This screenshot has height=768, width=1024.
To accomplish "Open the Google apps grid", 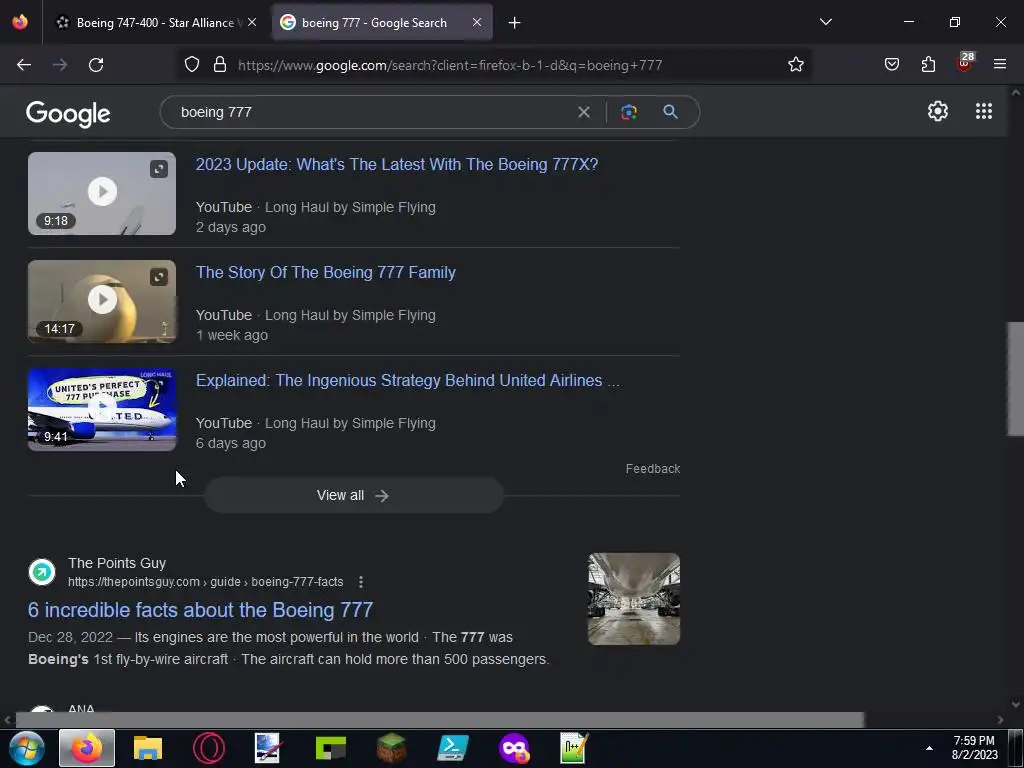I will point(984,111).
